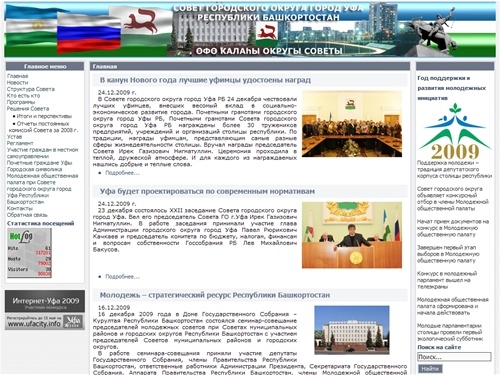Click the Salavat Yulaev horseman statue image
This screenshot has height=375, width=500.
point(433,31)
